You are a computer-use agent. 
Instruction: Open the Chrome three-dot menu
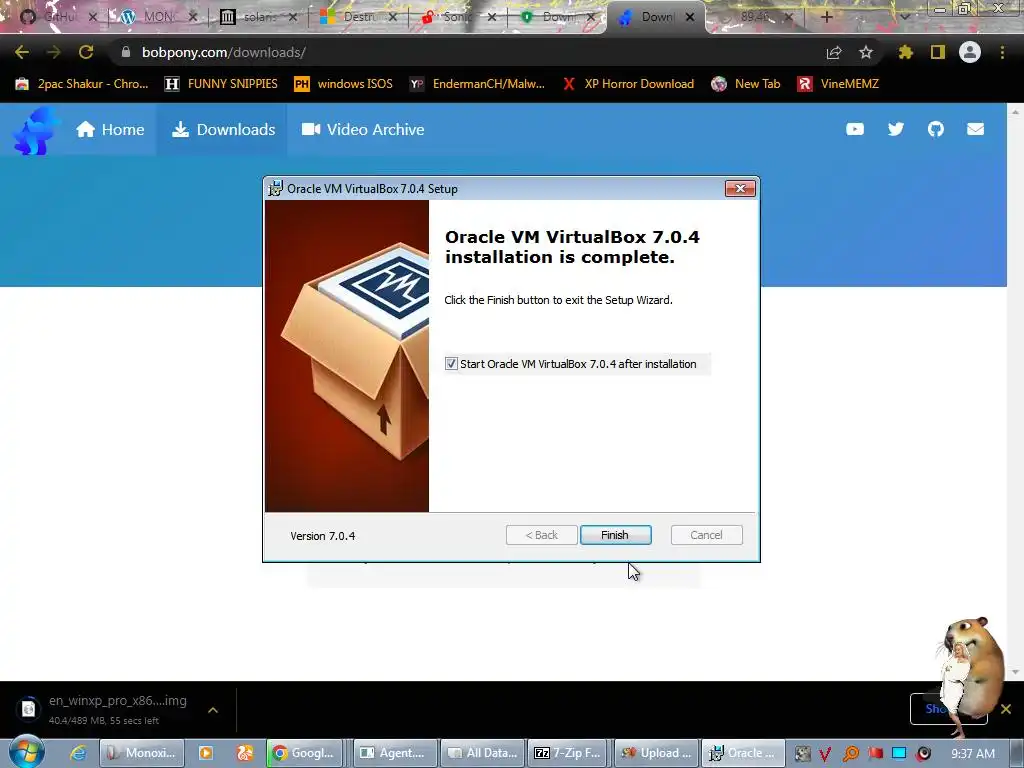(x=1002, y=52)
